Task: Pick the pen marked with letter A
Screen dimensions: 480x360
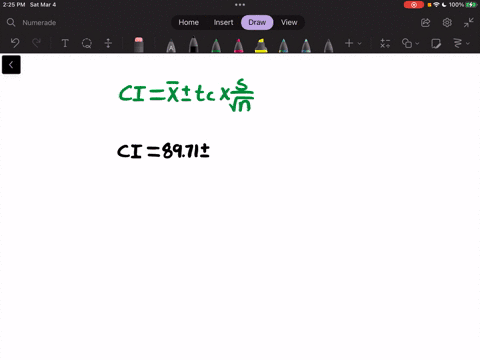Action: point(171,46)
